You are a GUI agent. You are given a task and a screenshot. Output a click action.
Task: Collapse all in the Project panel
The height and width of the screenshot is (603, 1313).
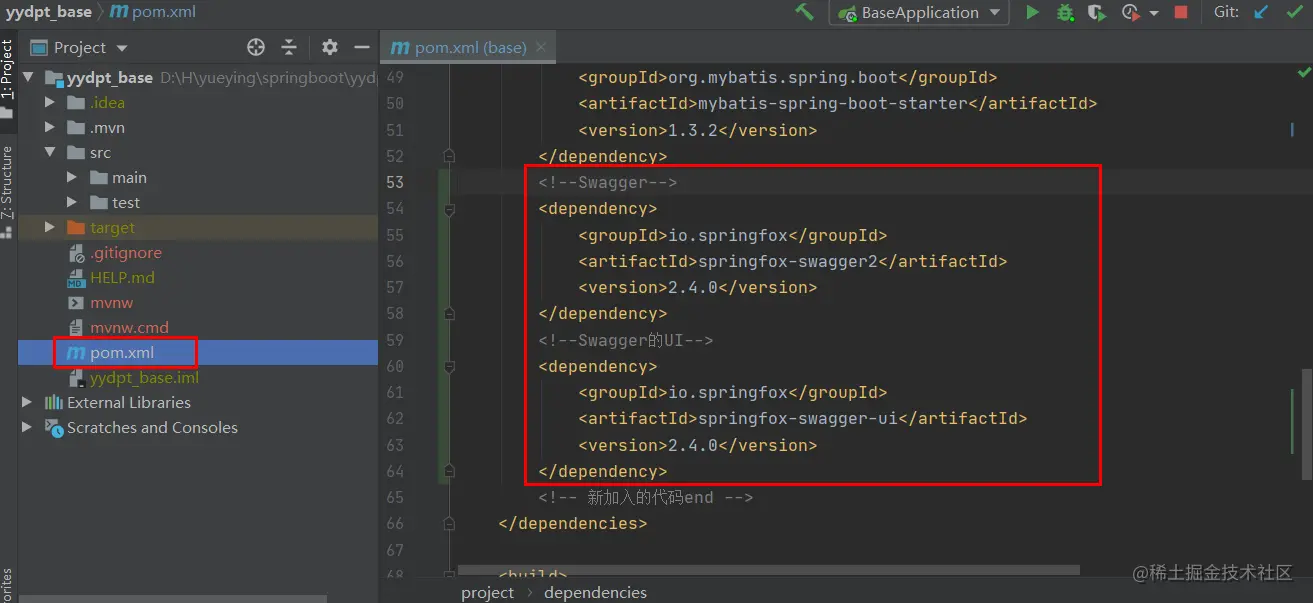pyautogui.click(x=289, y=47)
